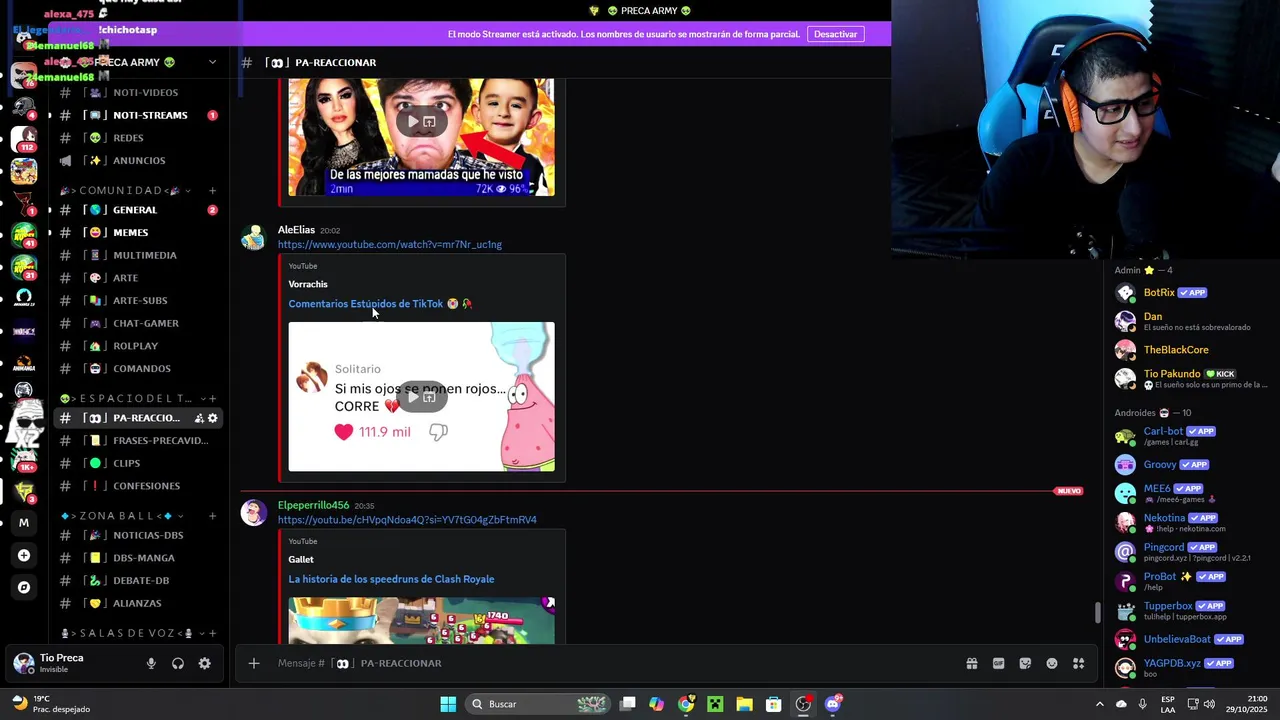The height and width of the screenshot is (720, 1280).
Task: Open the CHAT-GAMER channel
Action: [139, 323]
